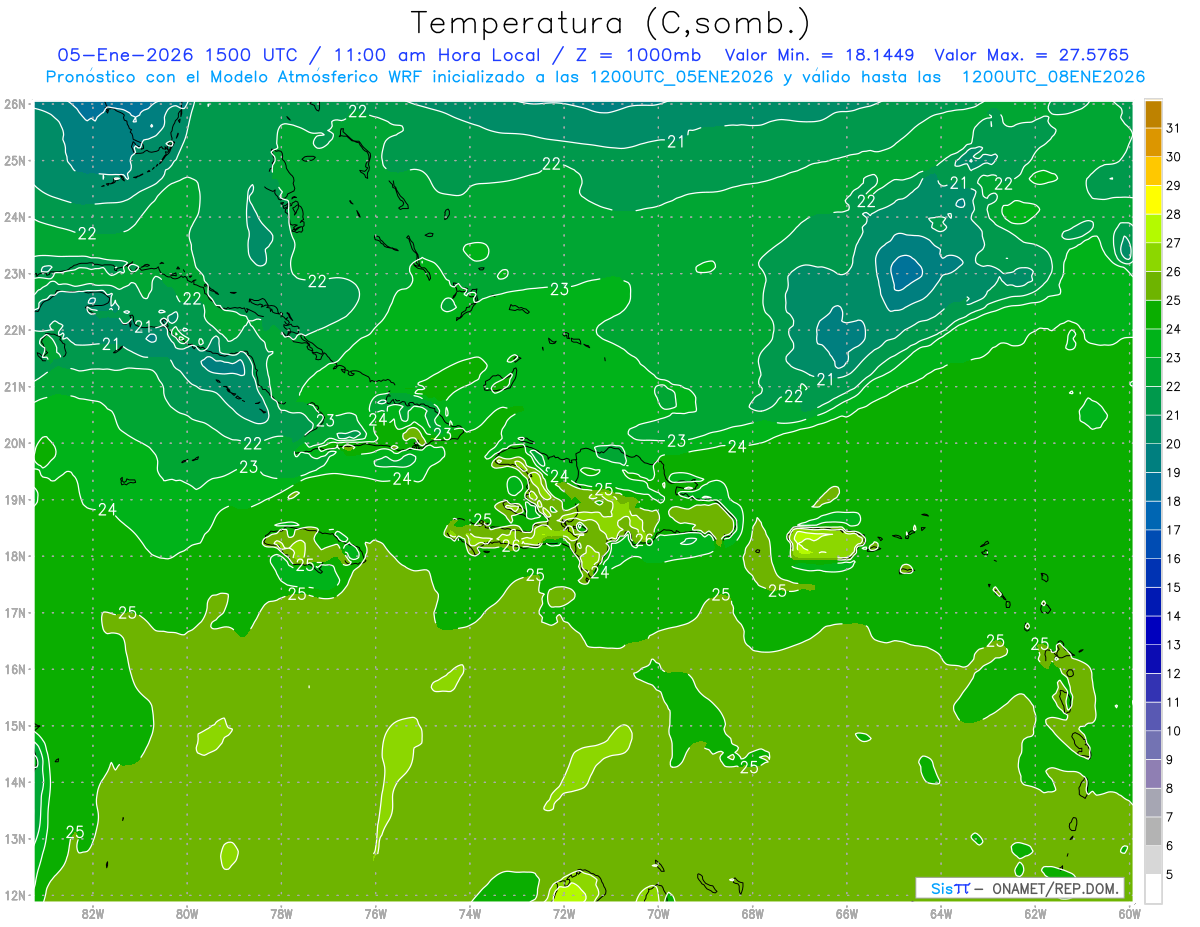Click the color scale value '29'
1200x927 pixels.
coord(1174,185)
